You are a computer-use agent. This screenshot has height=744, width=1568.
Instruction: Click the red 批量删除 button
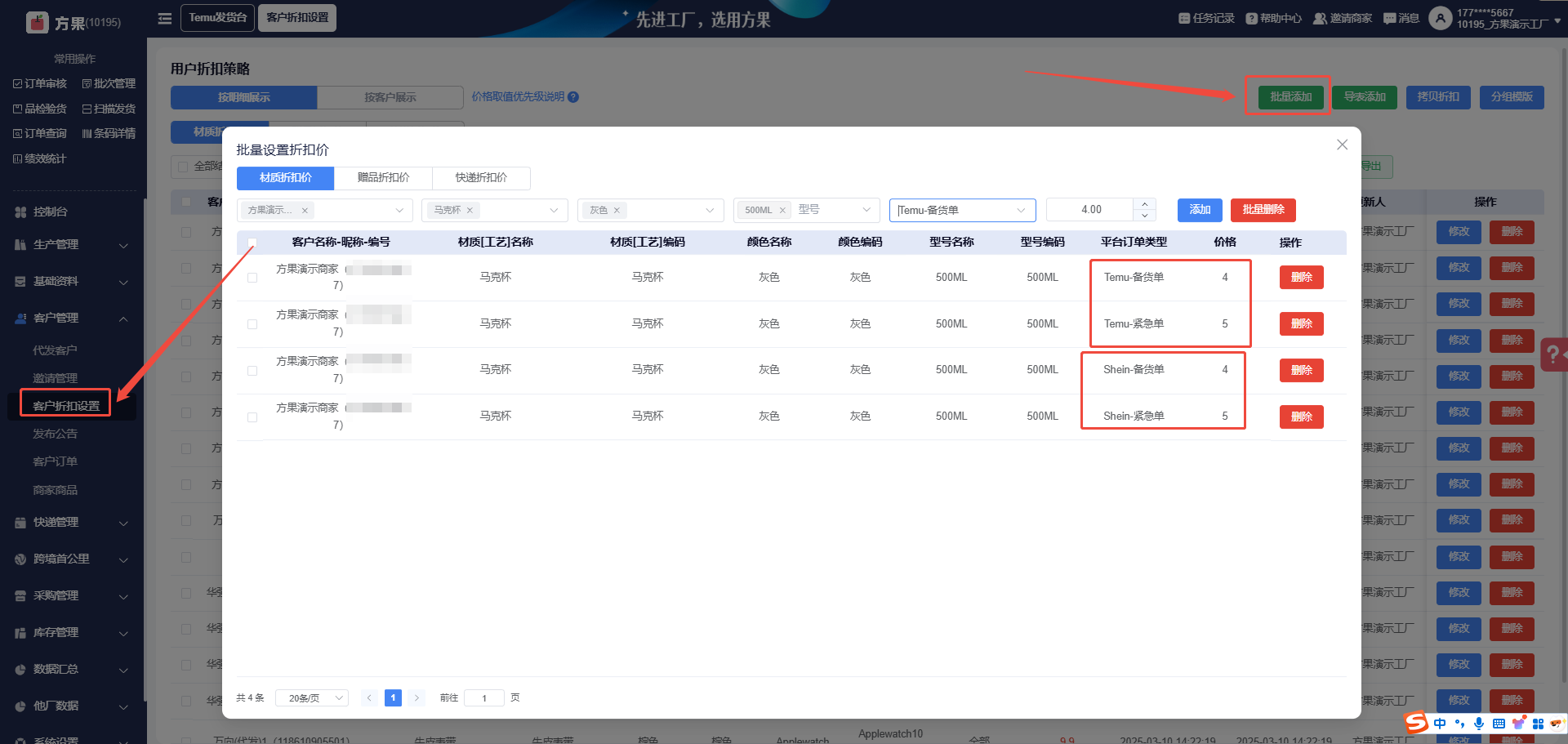tap(1263, 210)
